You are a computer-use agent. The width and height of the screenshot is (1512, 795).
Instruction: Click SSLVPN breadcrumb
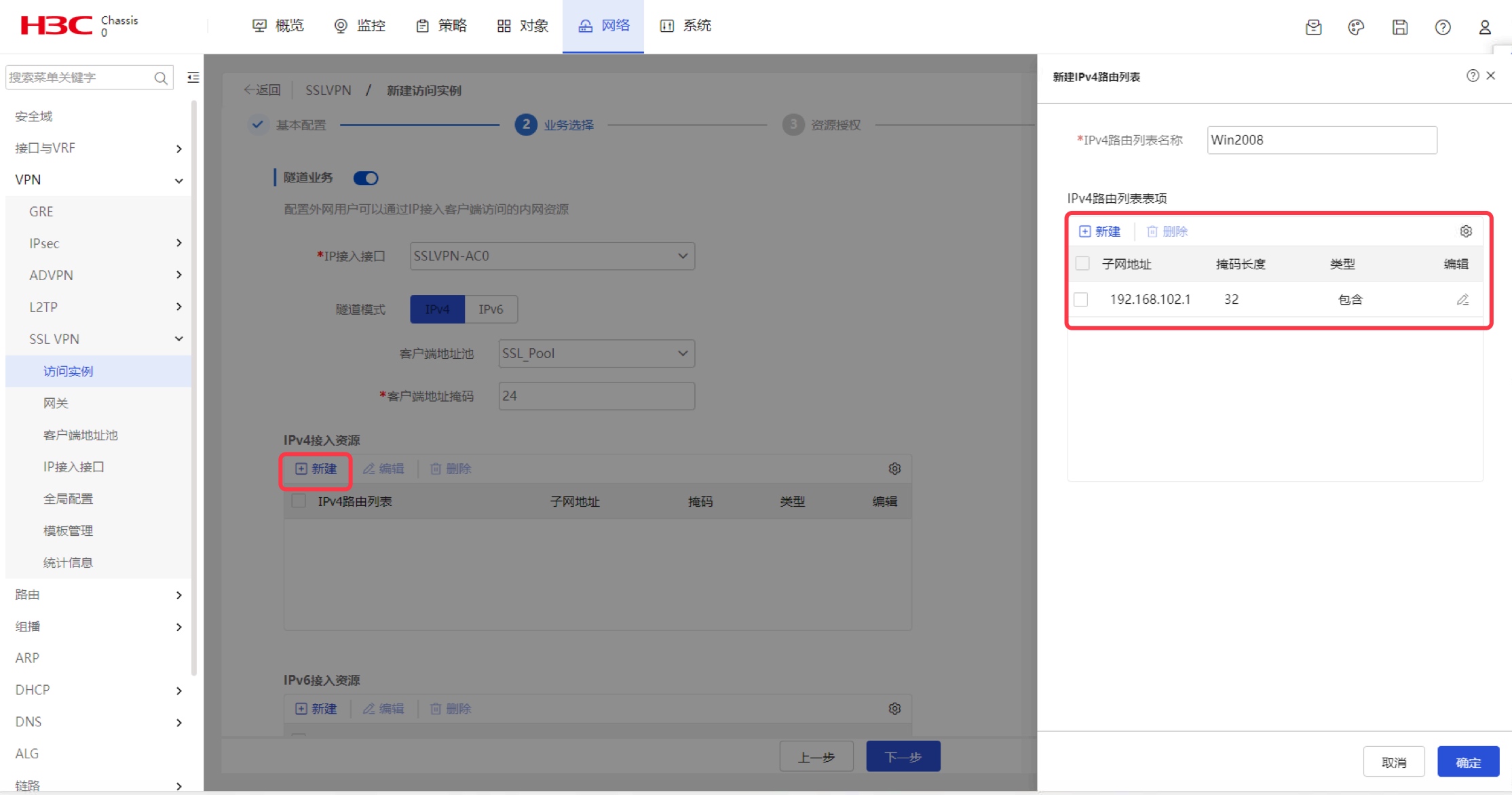coord(328,90)
